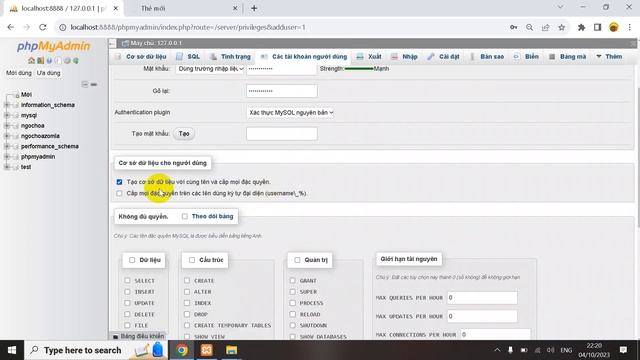Select the Ưa dùng favorites tab in sidebar

click(48, 73)
